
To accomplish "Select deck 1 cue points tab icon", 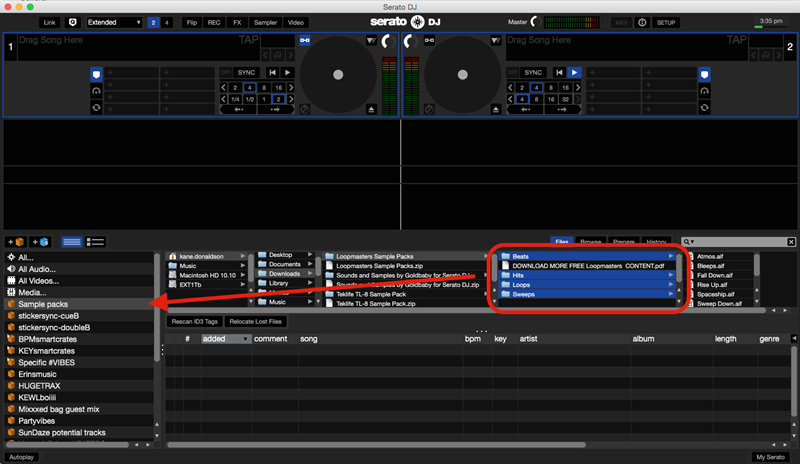I will tap(96, 75).
